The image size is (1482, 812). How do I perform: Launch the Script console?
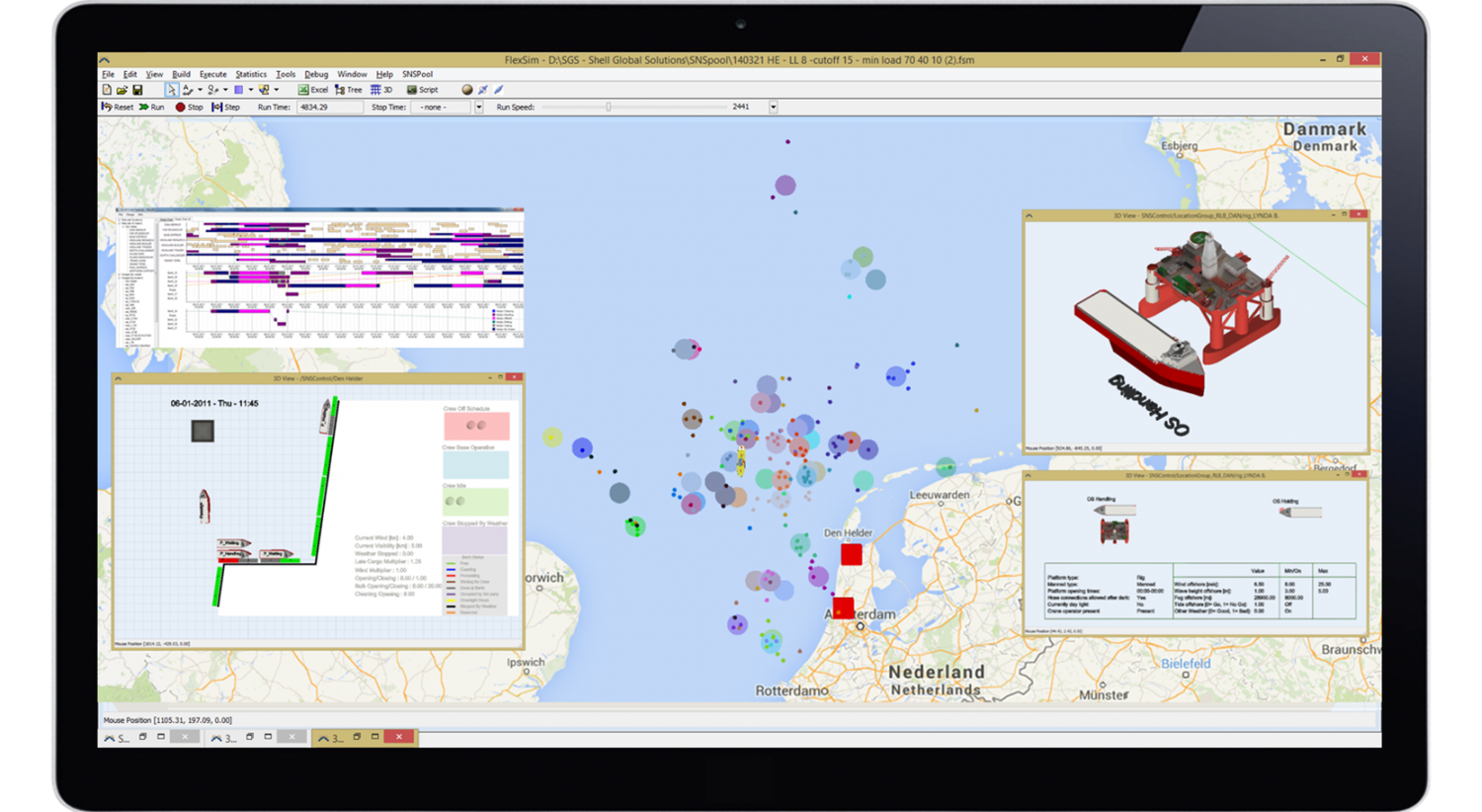tap(422, 89)
